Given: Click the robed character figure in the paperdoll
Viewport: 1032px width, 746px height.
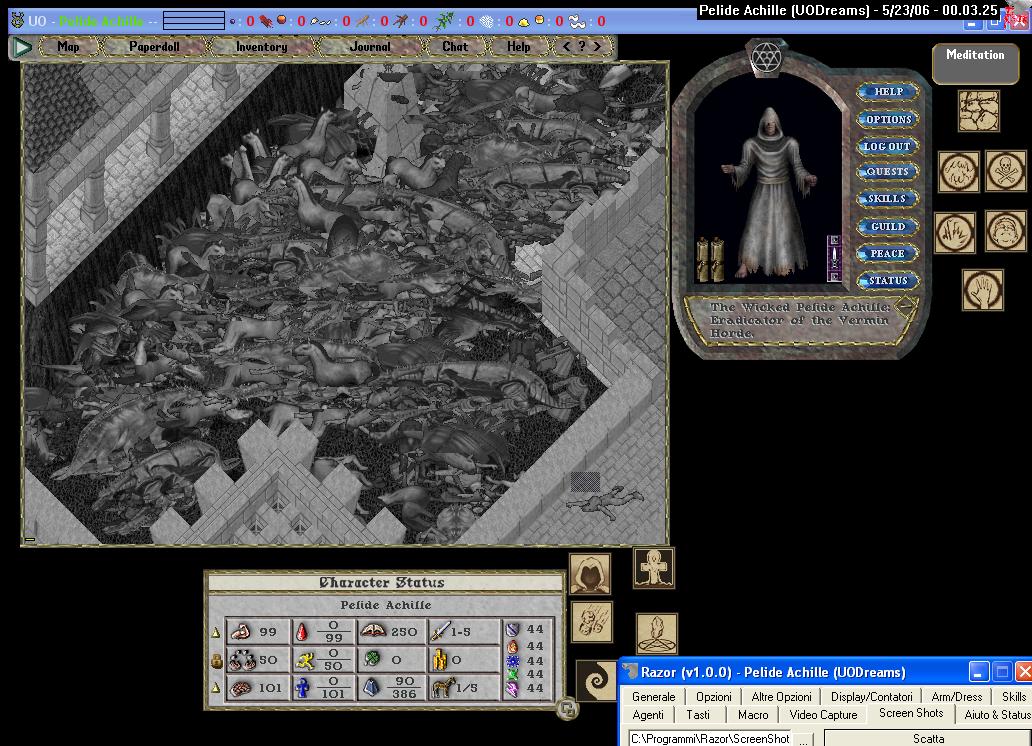Looking at the screenshot, I should tap(769, 192).
